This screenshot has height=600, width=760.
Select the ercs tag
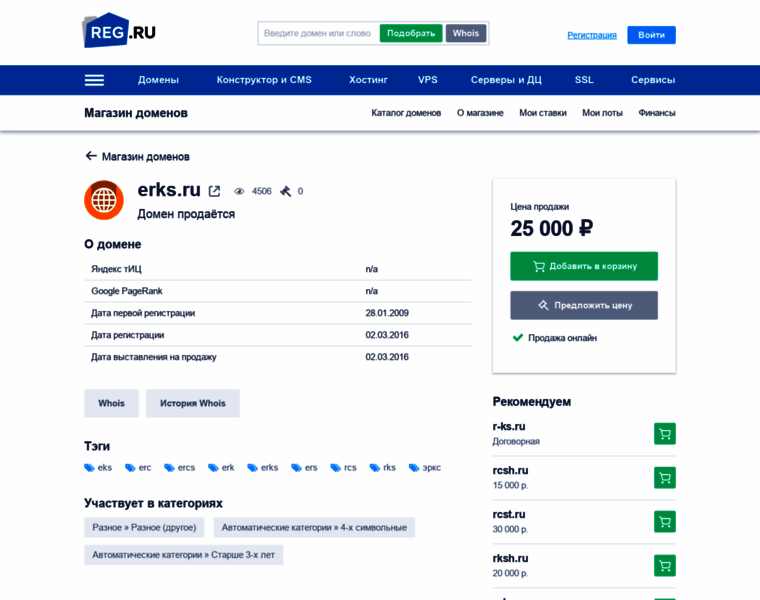point(180,468)
